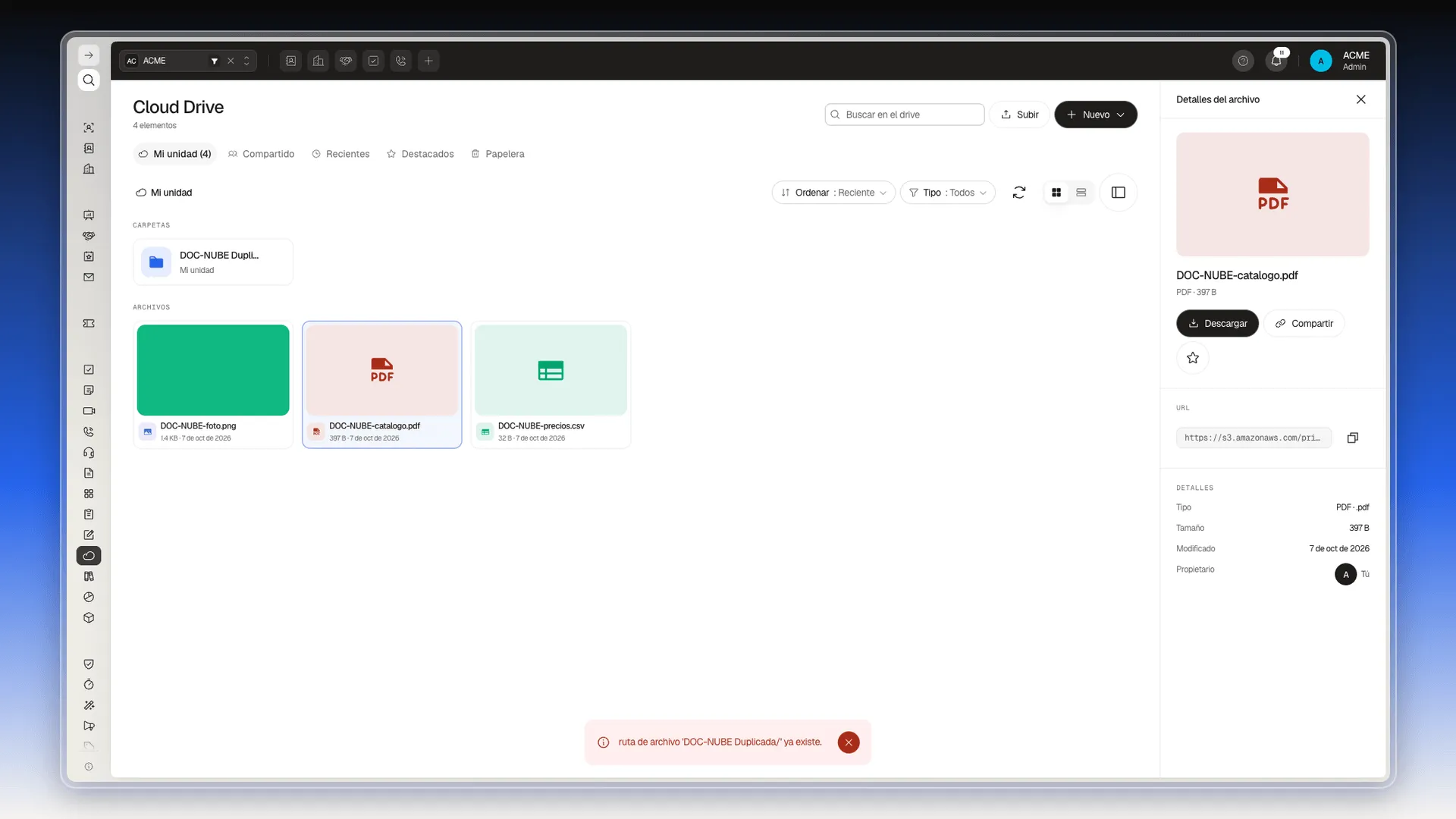Switch to list view
Screen dimensions: 1456x819
[1081, 193]
